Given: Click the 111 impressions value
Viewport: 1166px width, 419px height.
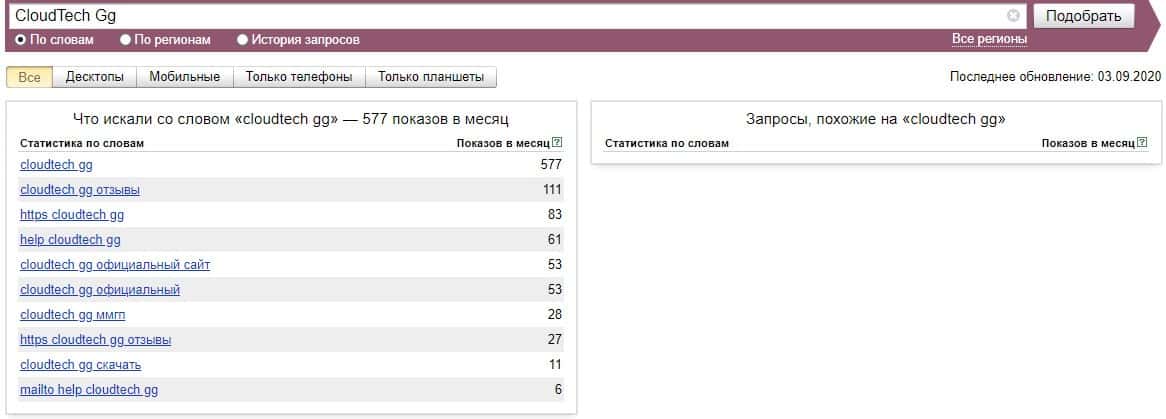Looking at the screenshot, I should pos(553,190).
